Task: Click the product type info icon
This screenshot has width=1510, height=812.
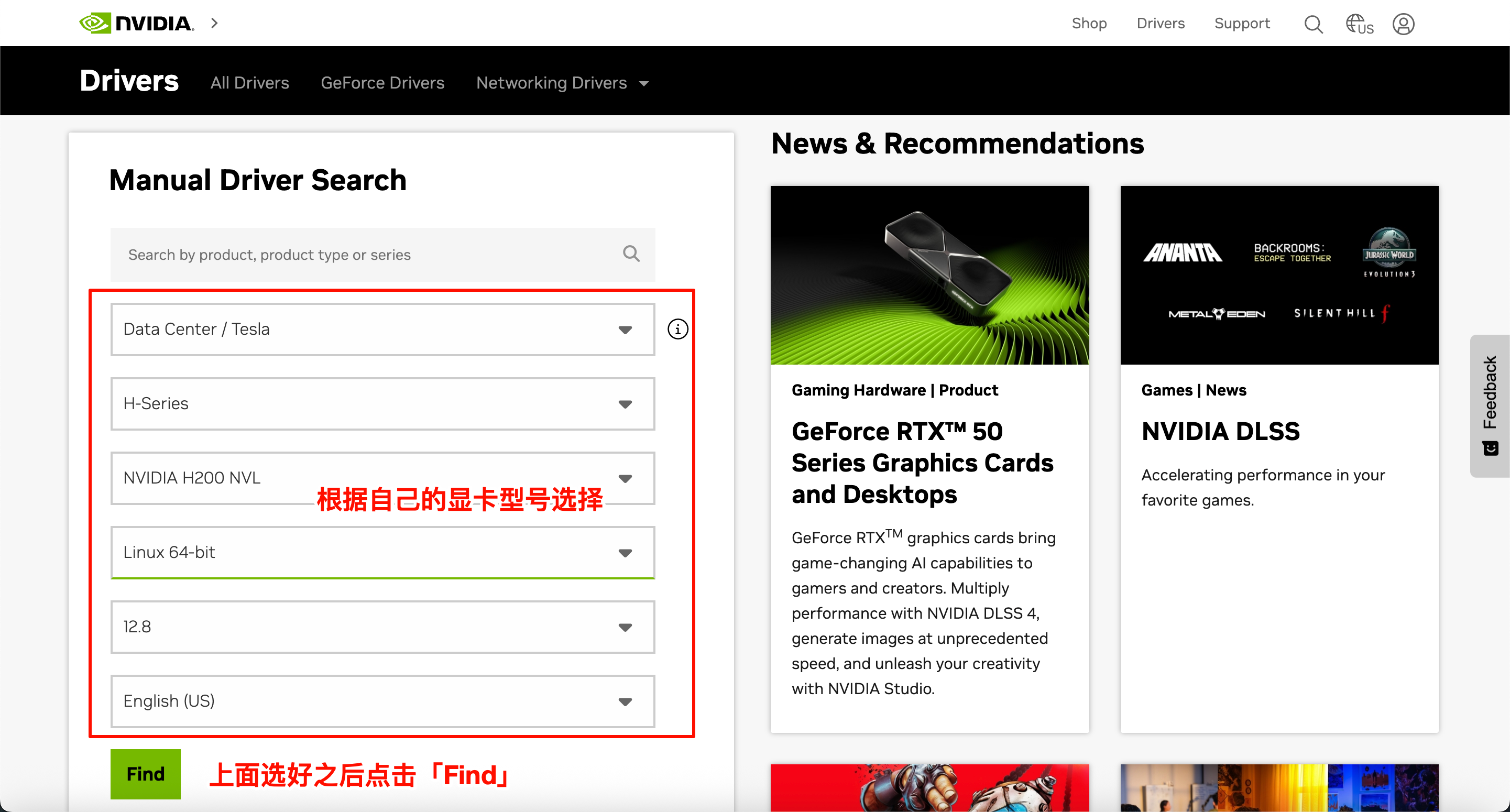Action: click(677, 329)
